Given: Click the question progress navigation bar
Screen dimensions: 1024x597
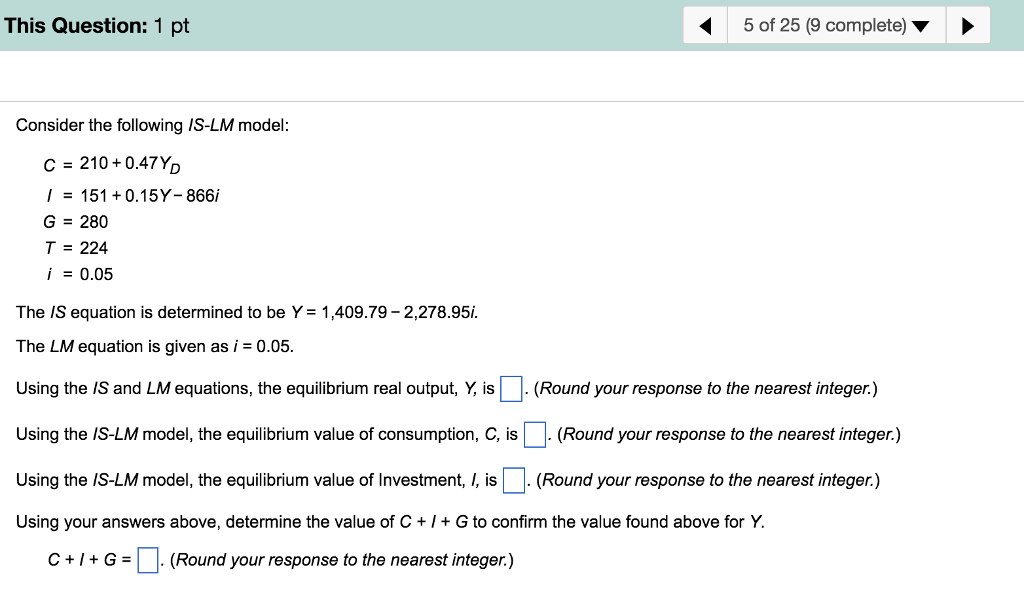Looking at the screenshot, I should (836, 25).
